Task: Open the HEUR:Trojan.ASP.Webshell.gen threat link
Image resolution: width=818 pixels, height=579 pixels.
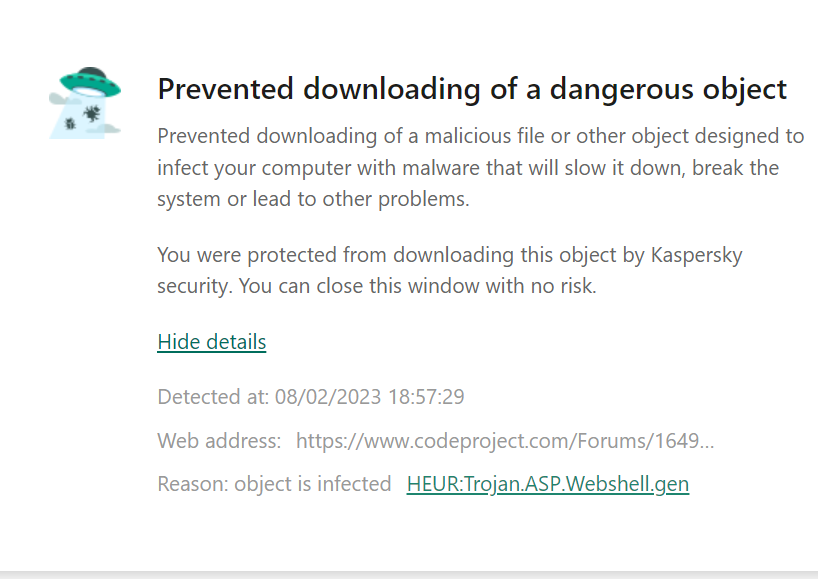Action: tap(548, 484)
